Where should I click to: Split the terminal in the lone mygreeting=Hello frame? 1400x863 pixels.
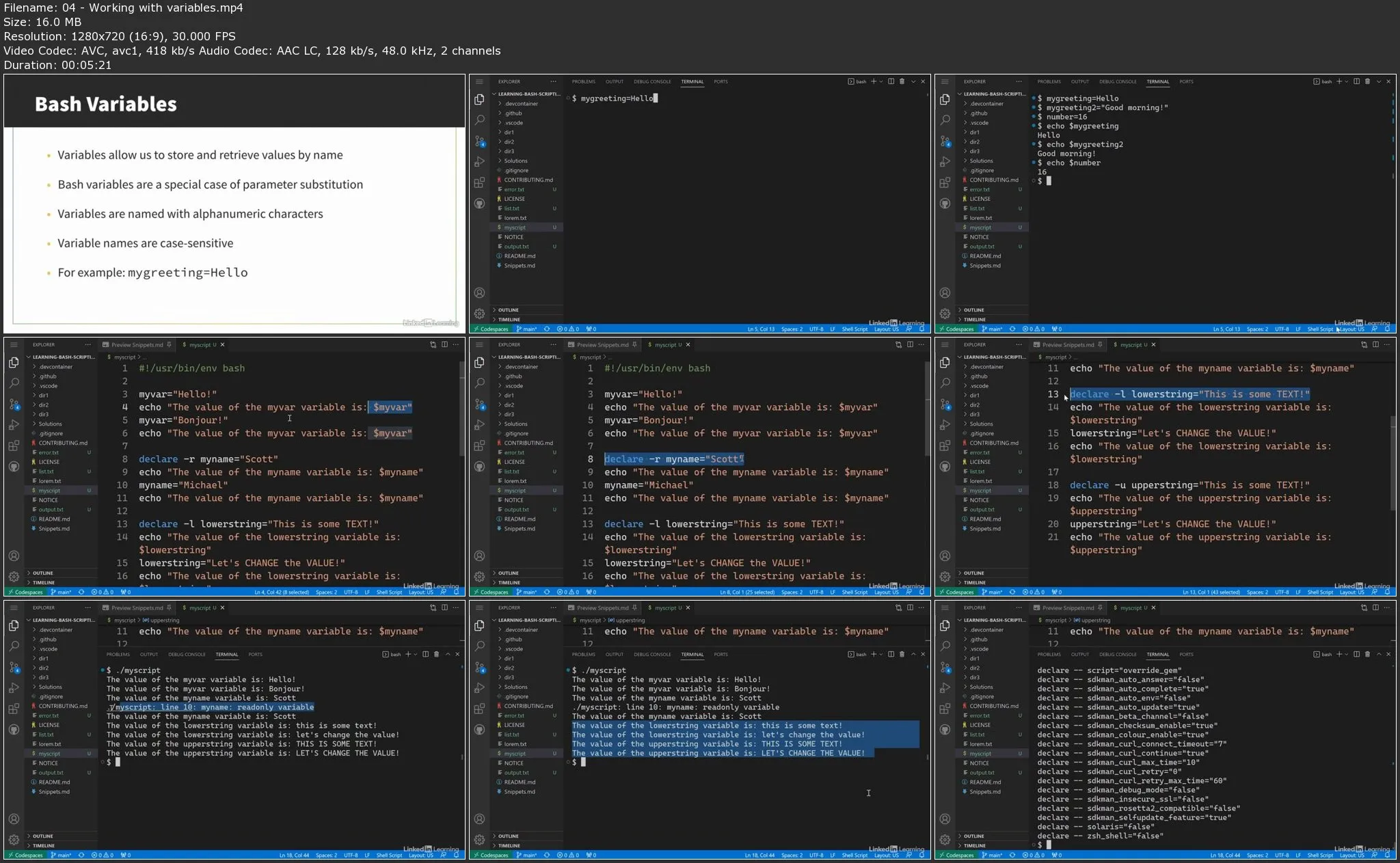click(891, 81)
